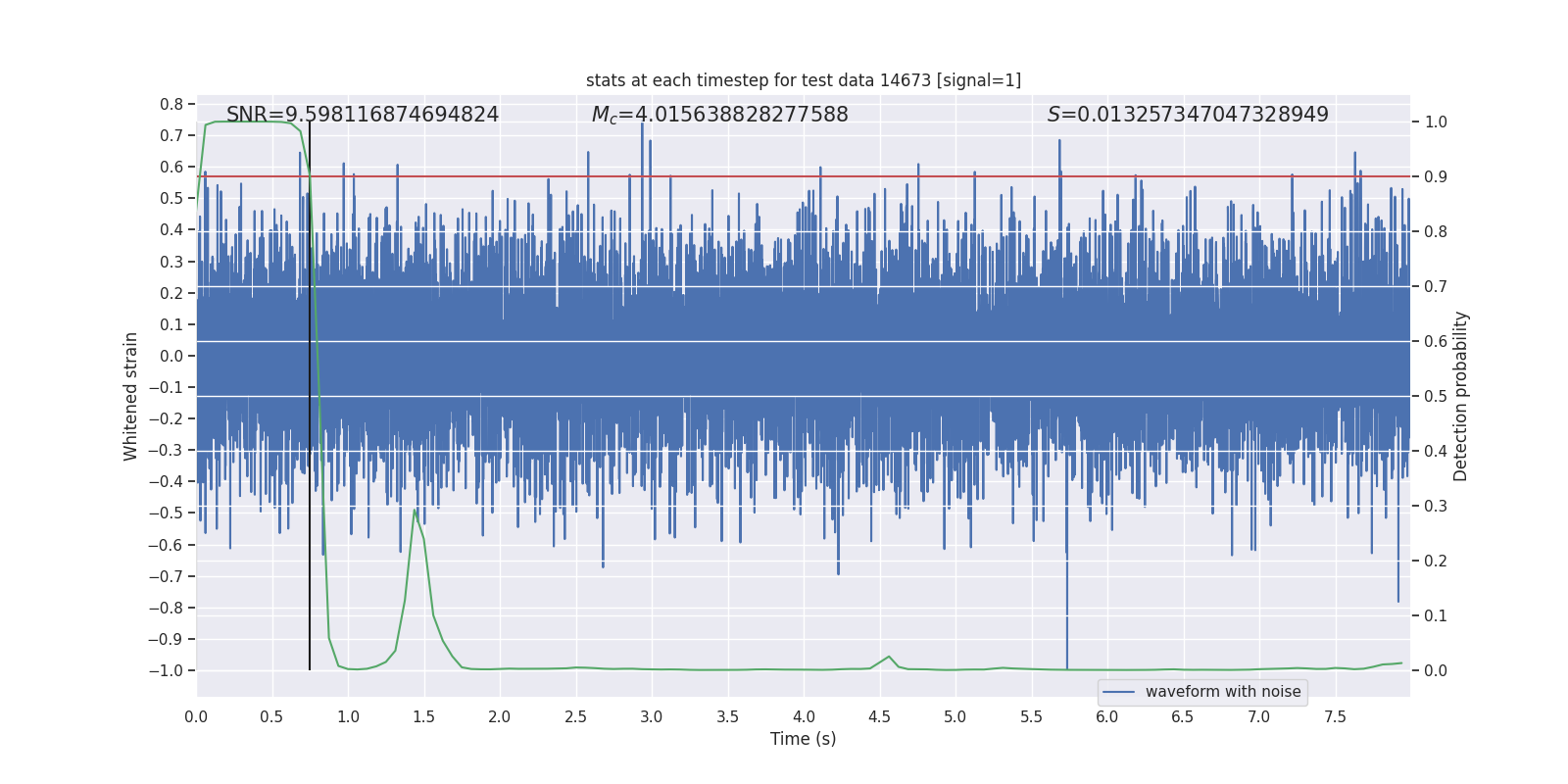The width and height of the screenshot is (1568, 784).
Task: Click the 4.0 tick label on the time axis
Action: coord(804,717)
